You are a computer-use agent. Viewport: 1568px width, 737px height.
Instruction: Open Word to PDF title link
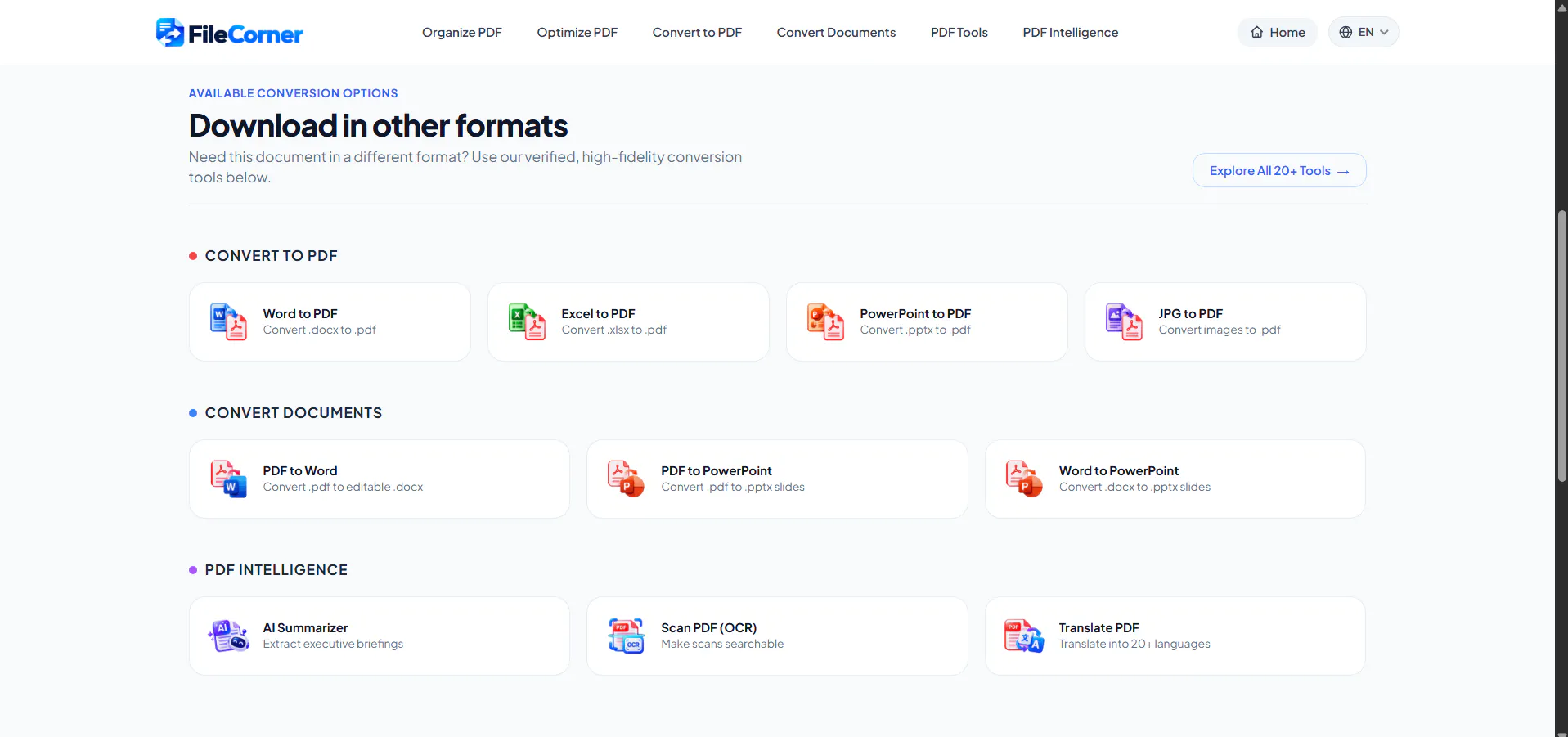(x=300, y=313)
